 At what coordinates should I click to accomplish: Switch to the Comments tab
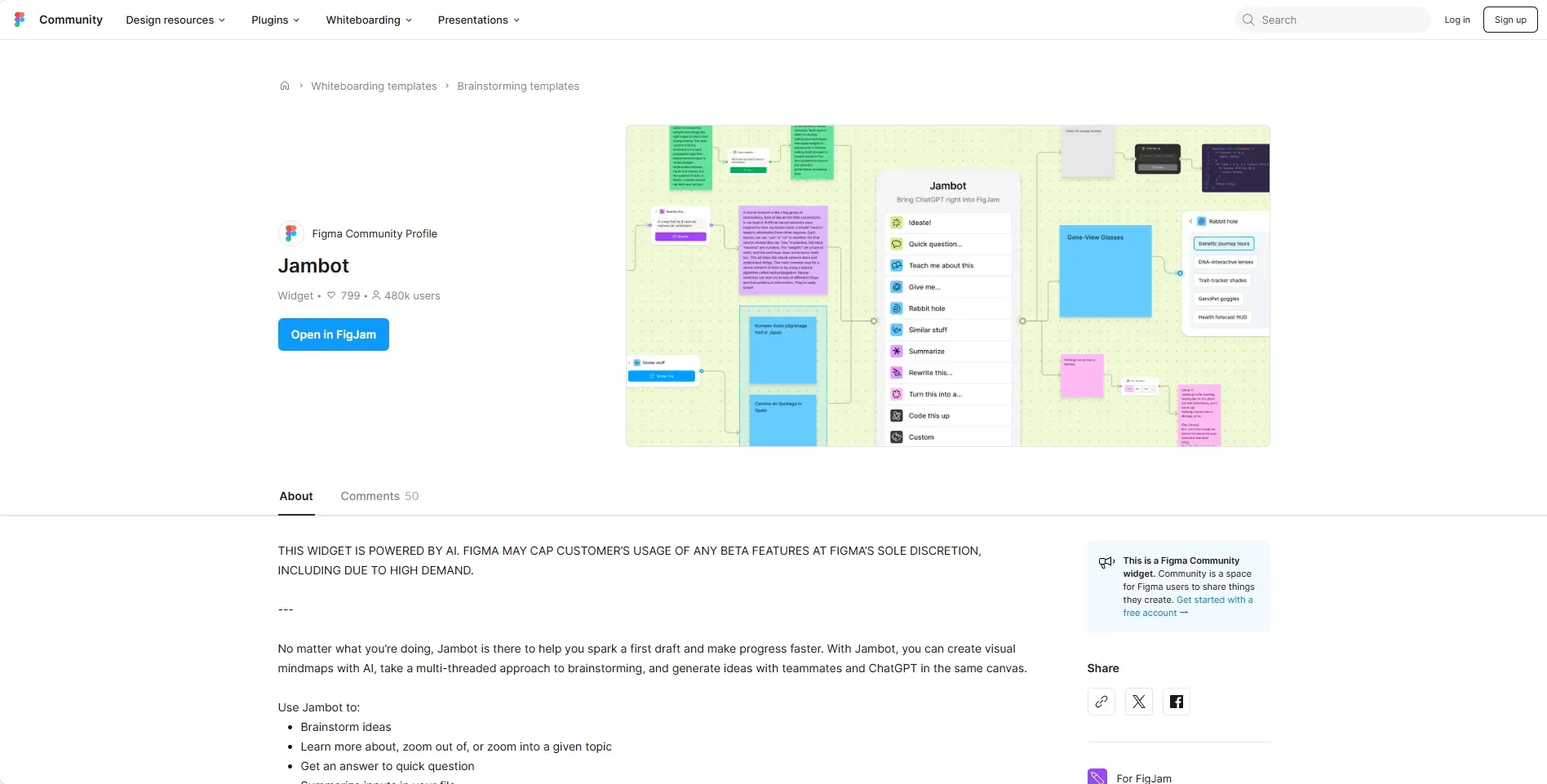pyautogui.click(x=379, y=496)
